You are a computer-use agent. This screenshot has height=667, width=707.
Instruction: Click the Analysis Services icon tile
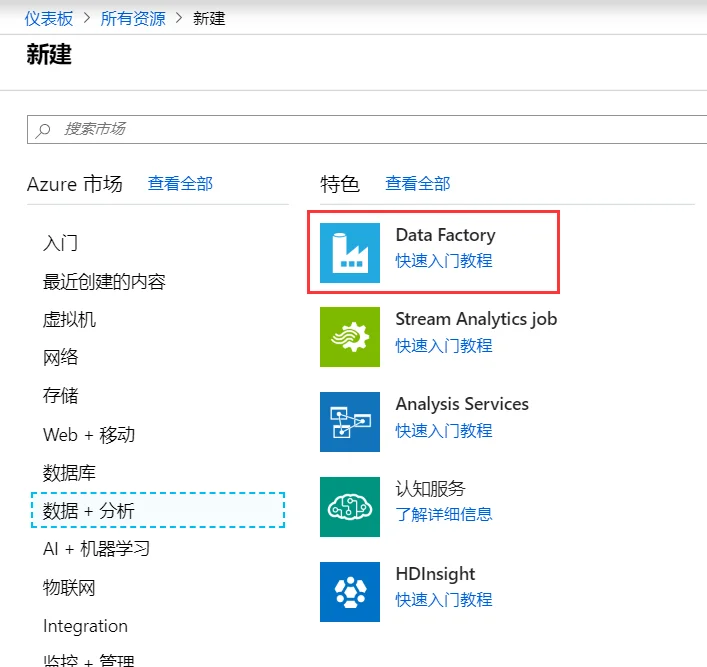(x=350, y=422)
